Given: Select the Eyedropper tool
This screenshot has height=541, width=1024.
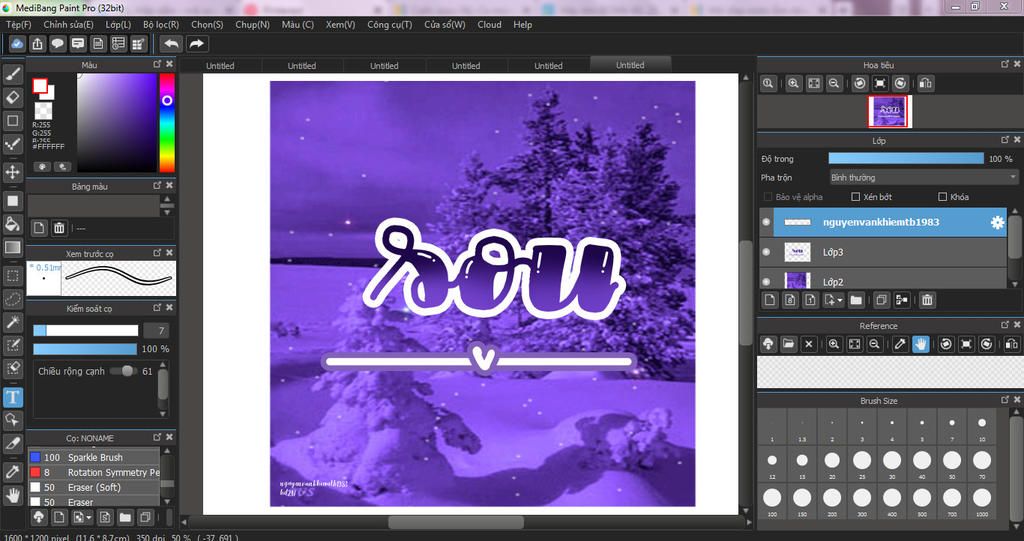Looking at the screenshot, I should pos(12,472).
